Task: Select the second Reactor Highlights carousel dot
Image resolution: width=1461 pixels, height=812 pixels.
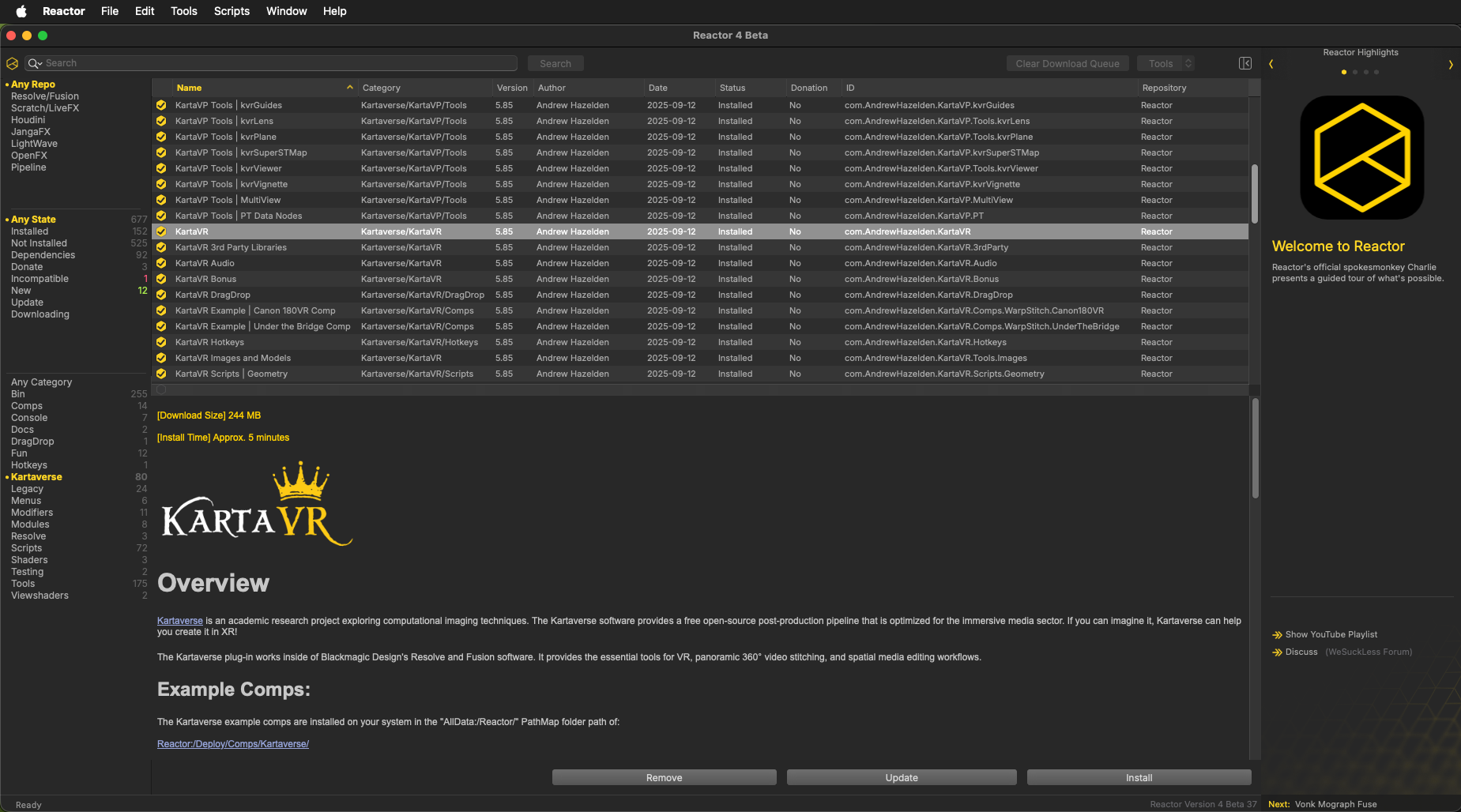Action: pos(1355,72)
